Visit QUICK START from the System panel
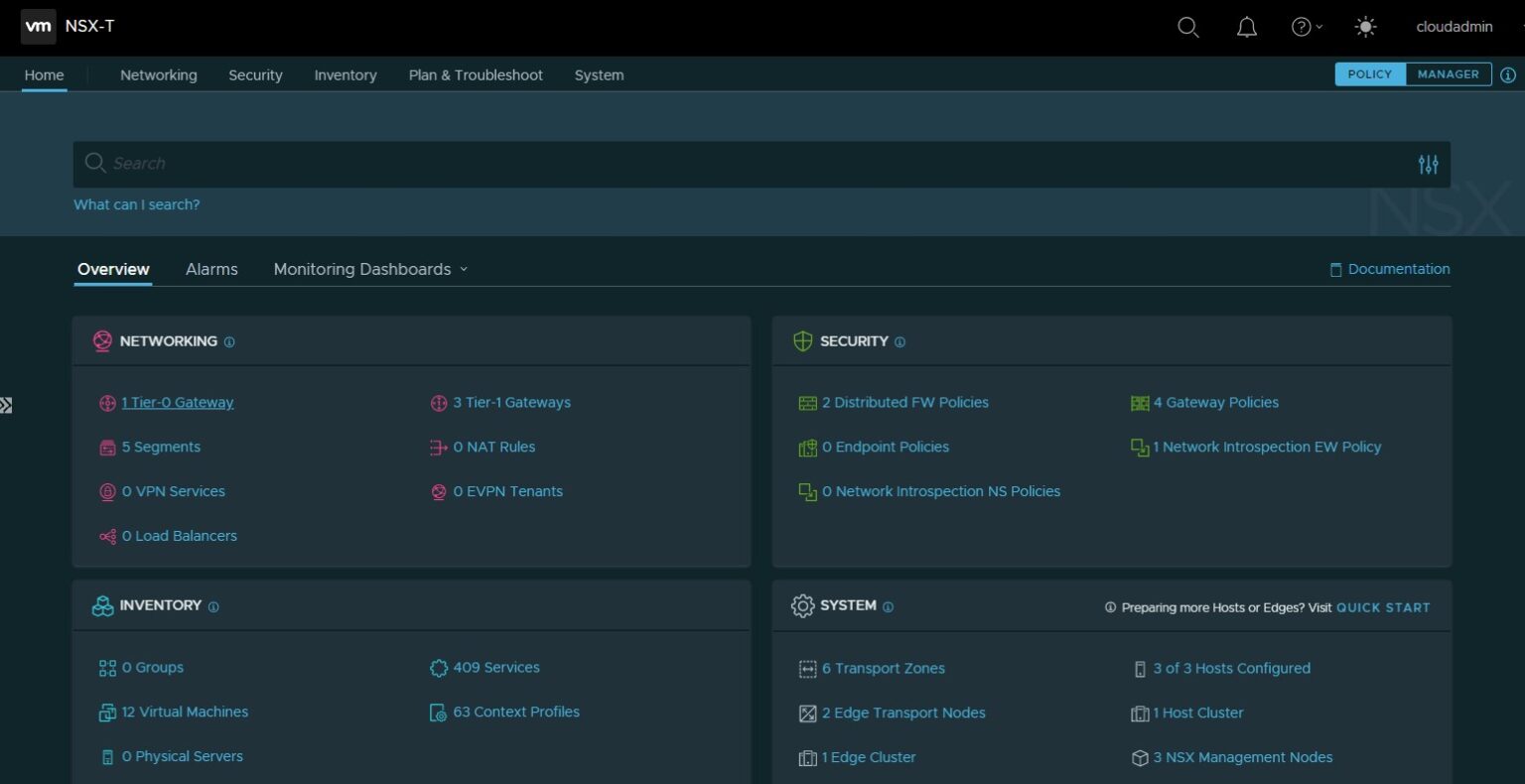Screen dimensions: 1525x784 (1383, 606)
